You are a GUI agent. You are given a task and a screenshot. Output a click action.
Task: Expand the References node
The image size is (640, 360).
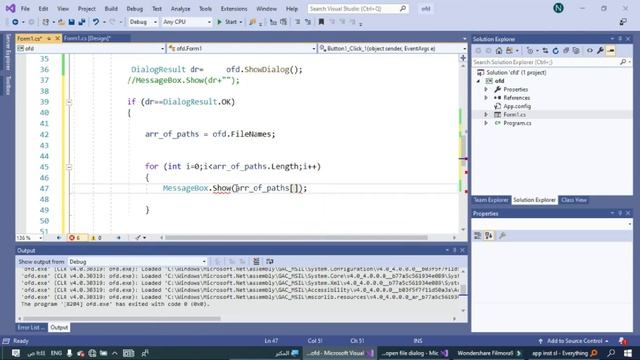486,98
